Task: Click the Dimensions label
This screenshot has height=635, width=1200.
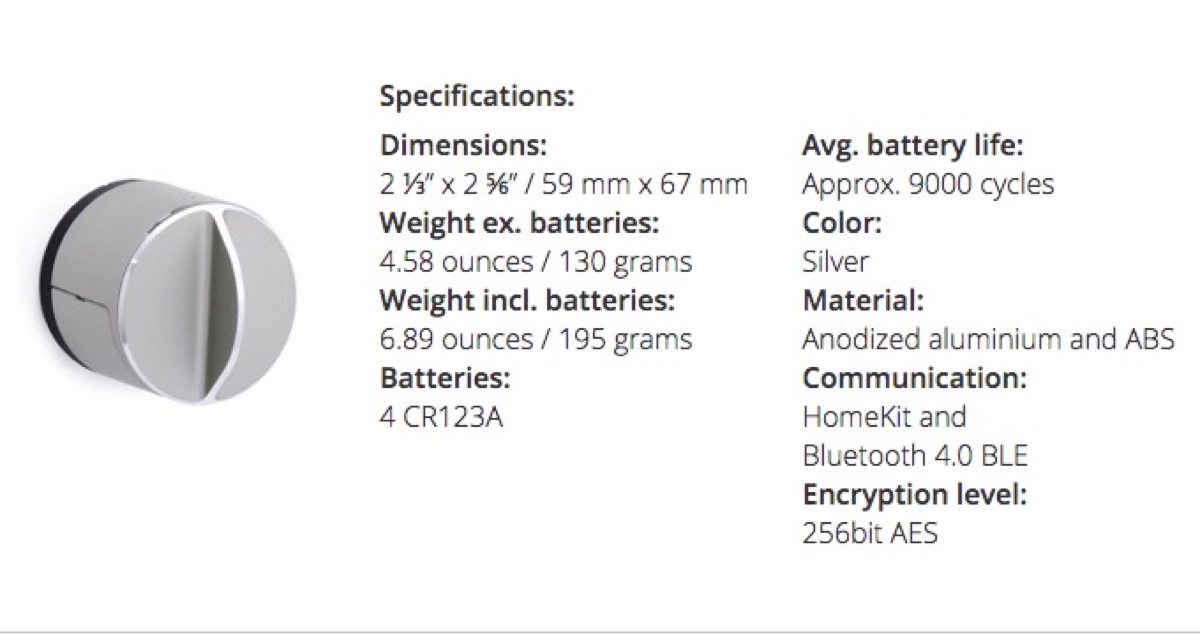Action: coord(463,146)
